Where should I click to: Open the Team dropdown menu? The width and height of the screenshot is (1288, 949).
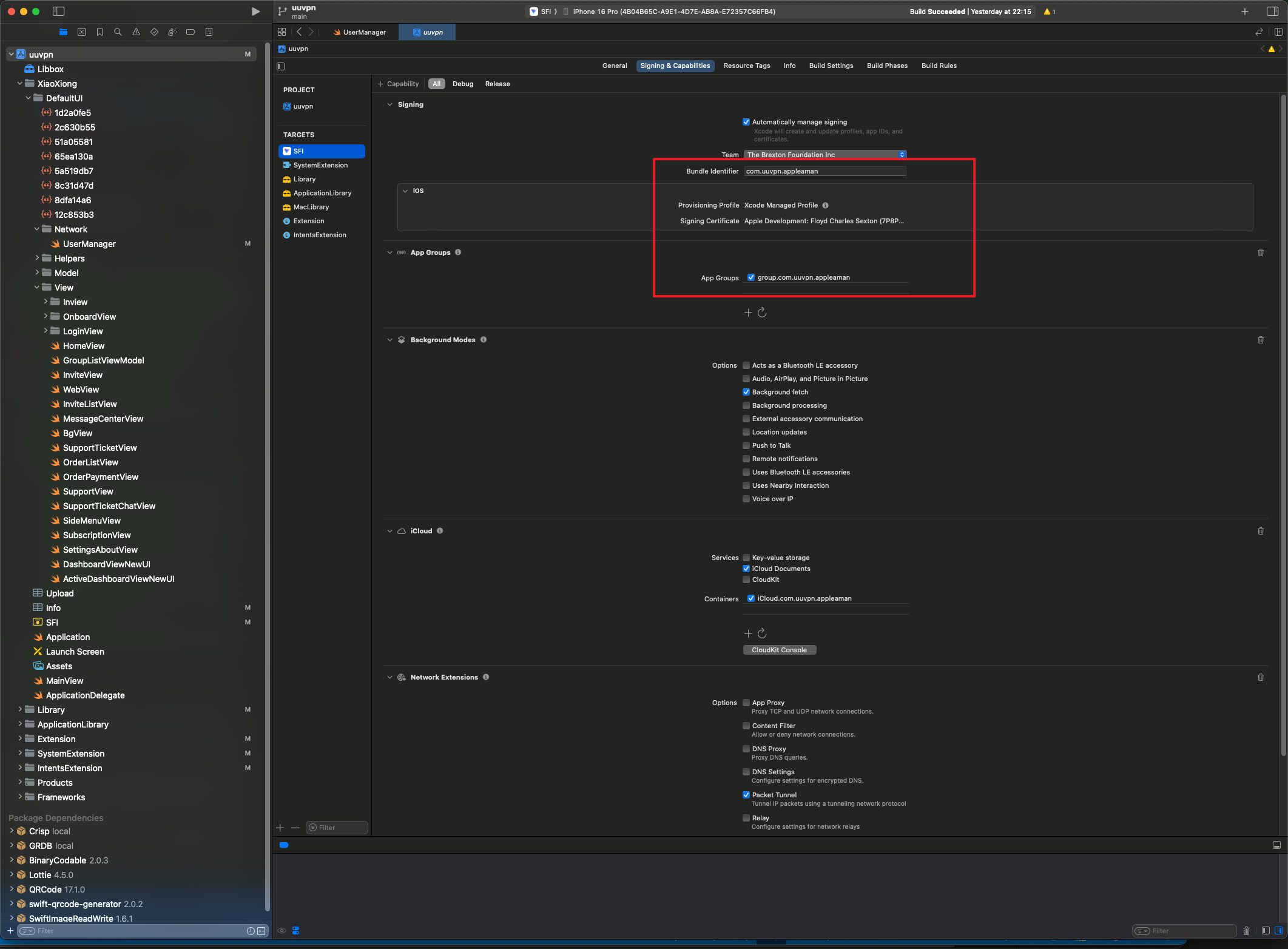tap(825, 155)
